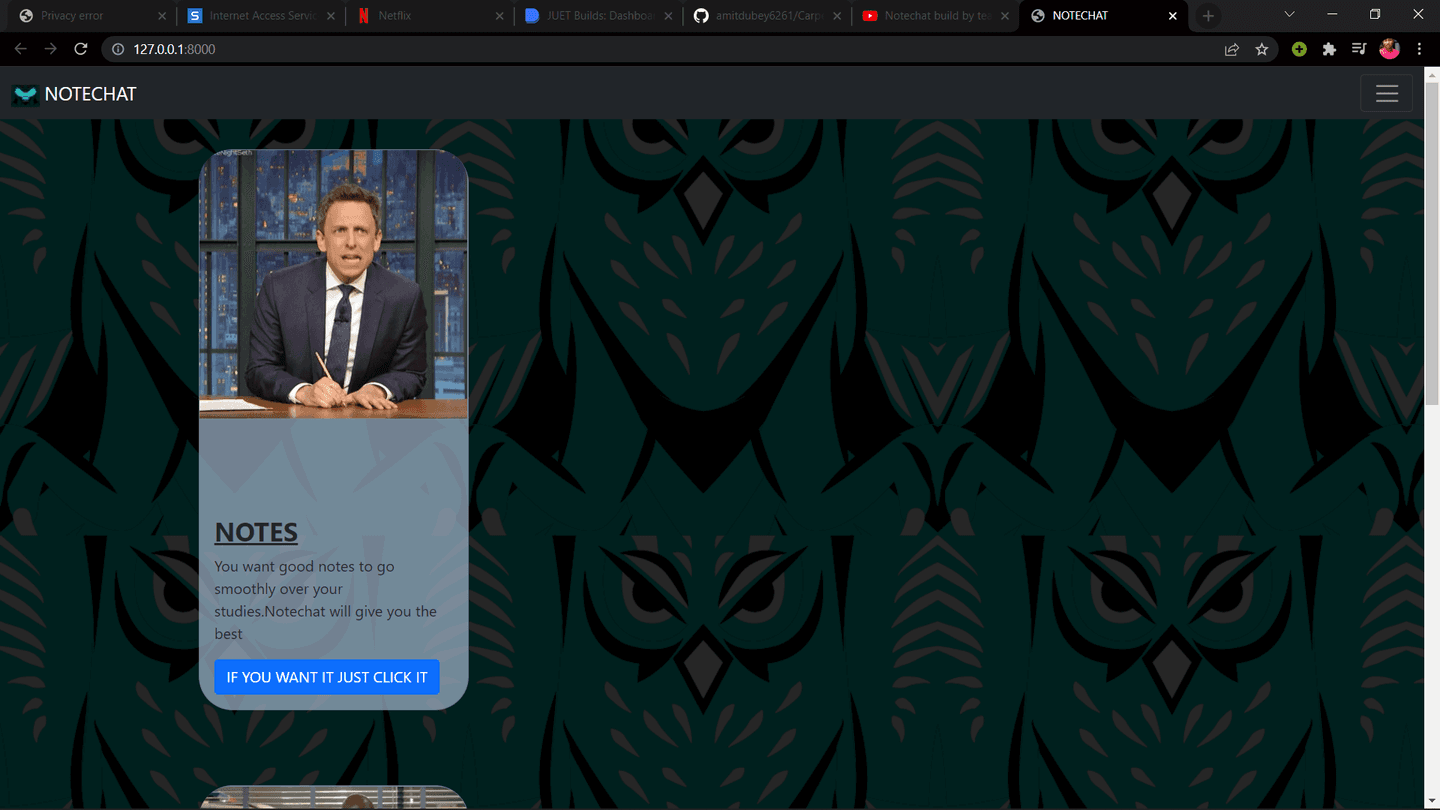1440x810 pixels.
Task: Click the notes description paragraph text
Action: (x=326, y=600)
